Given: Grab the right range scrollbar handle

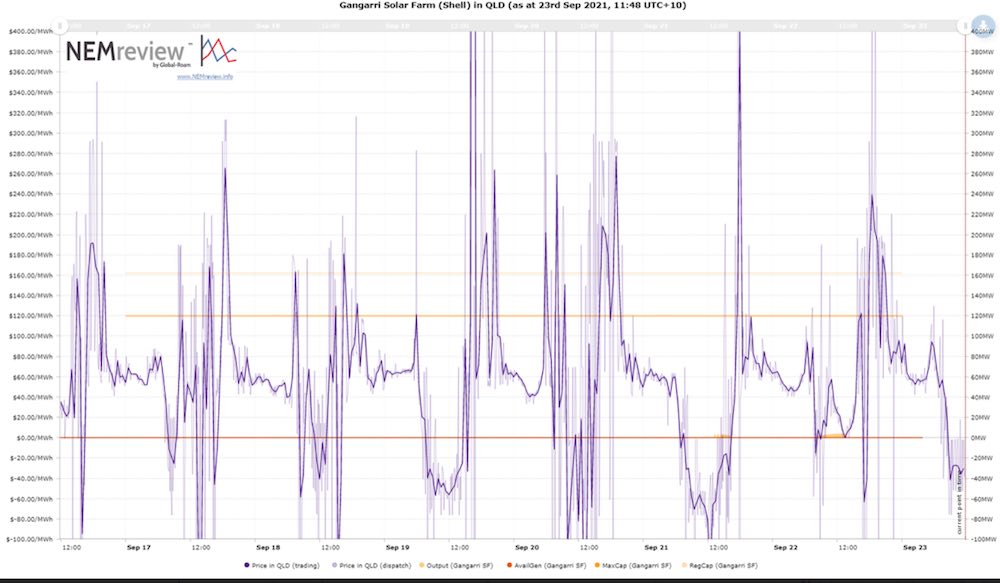Looking at the screenshot, I should (x=964, y=26).
